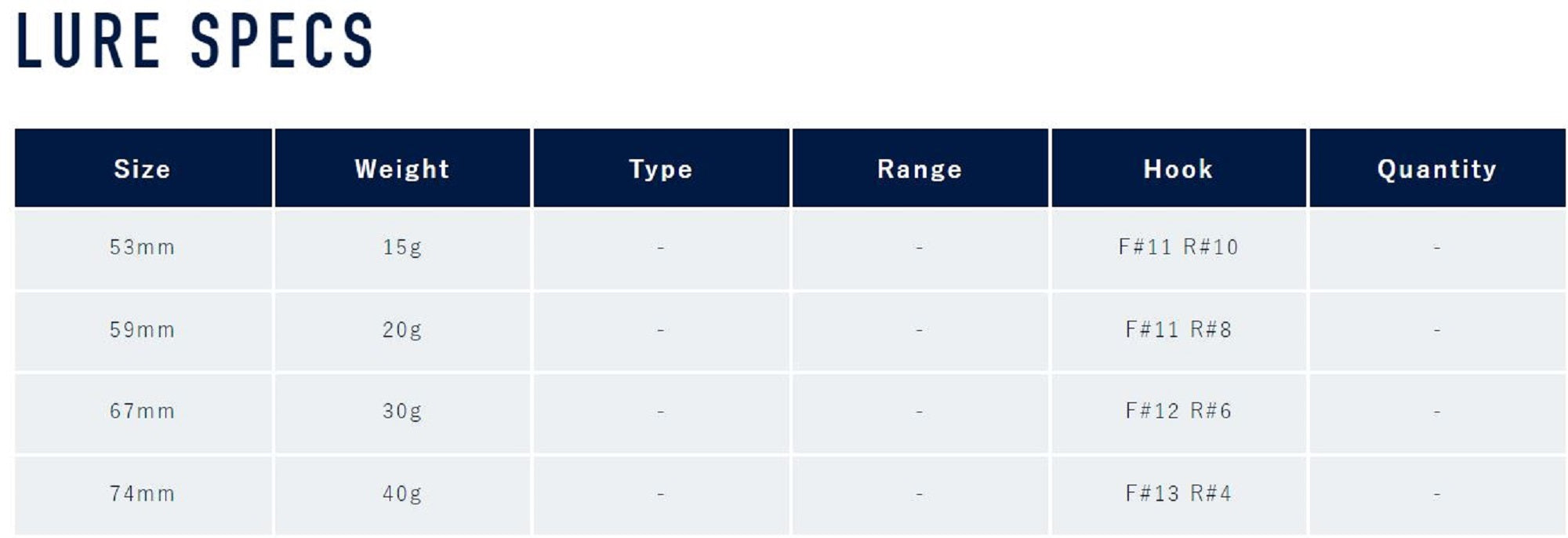1568x538 pixels.
Task: Click the Size column header
Action: coord(142,169)
